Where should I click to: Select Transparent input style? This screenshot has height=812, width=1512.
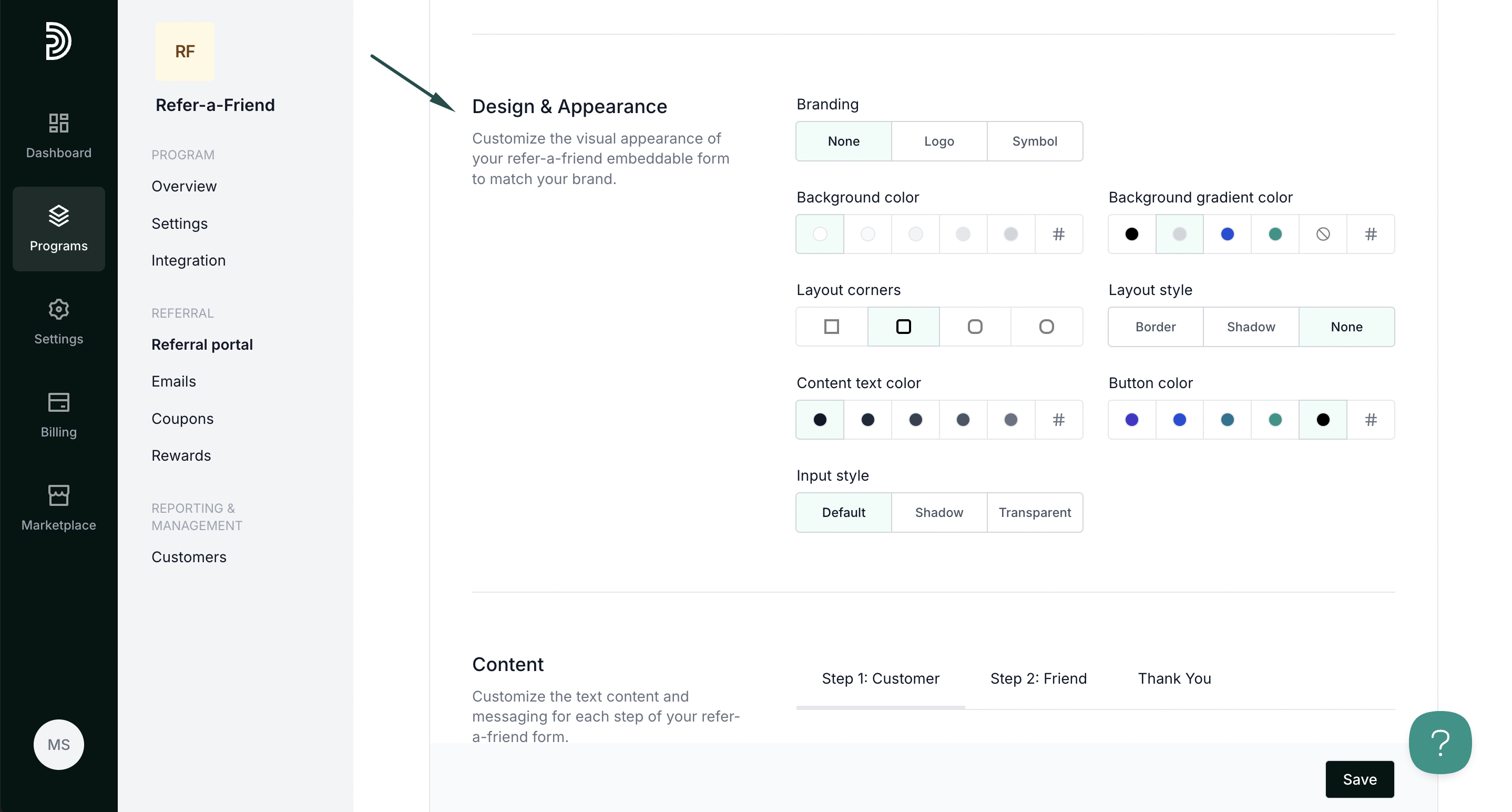(1035, 513)
